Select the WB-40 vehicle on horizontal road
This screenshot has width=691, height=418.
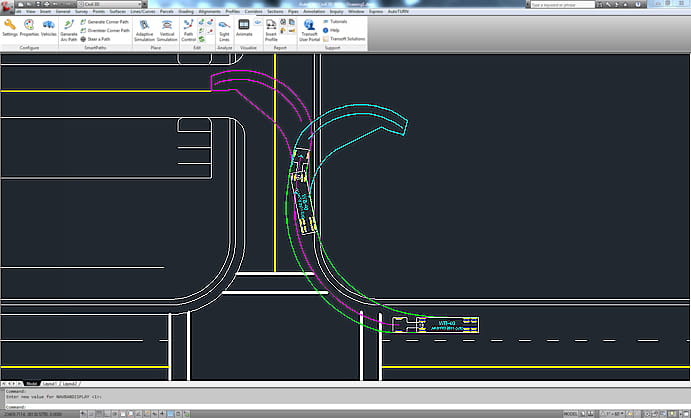coord(435,325)
